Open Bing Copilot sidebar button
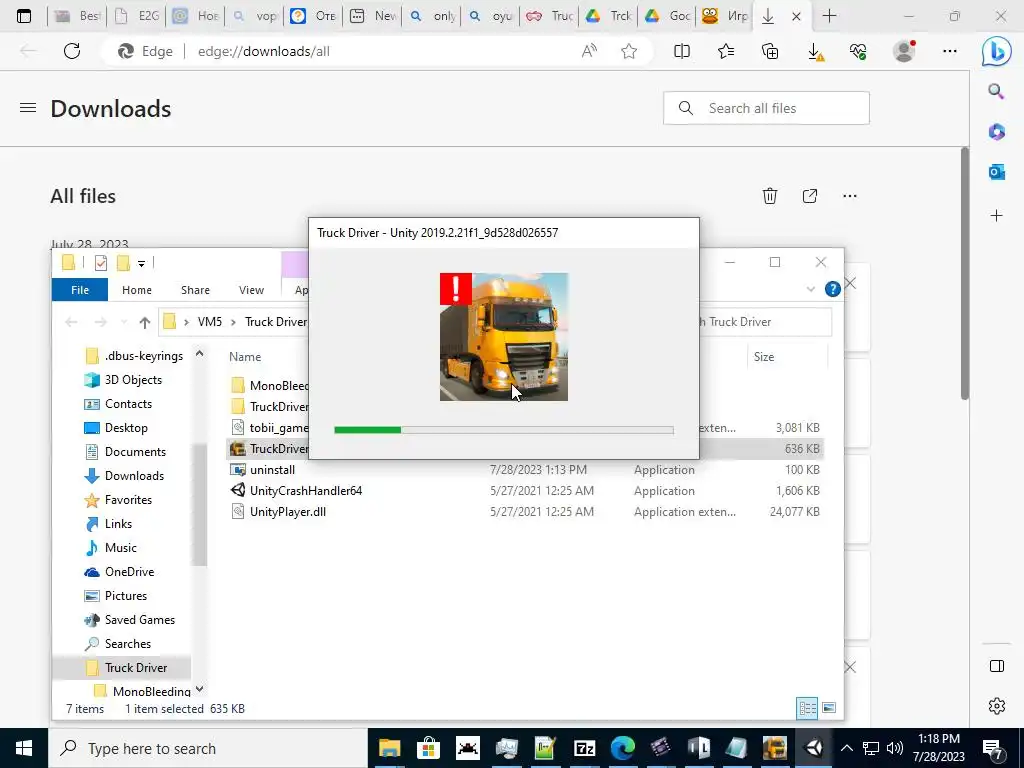 [997, 52]
